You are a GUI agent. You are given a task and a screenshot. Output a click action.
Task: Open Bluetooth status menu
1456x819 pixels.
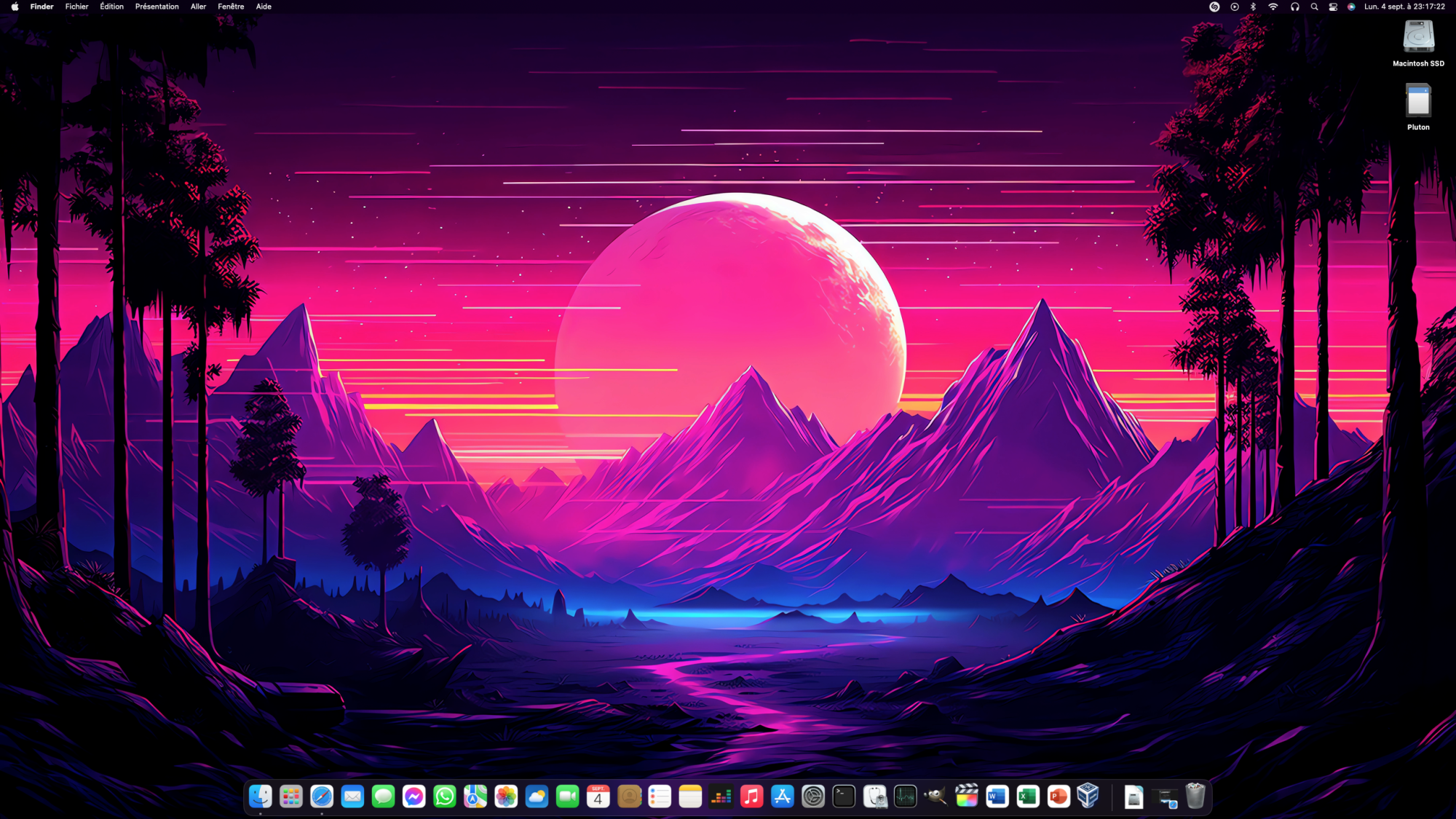[x=1254, y=7]
